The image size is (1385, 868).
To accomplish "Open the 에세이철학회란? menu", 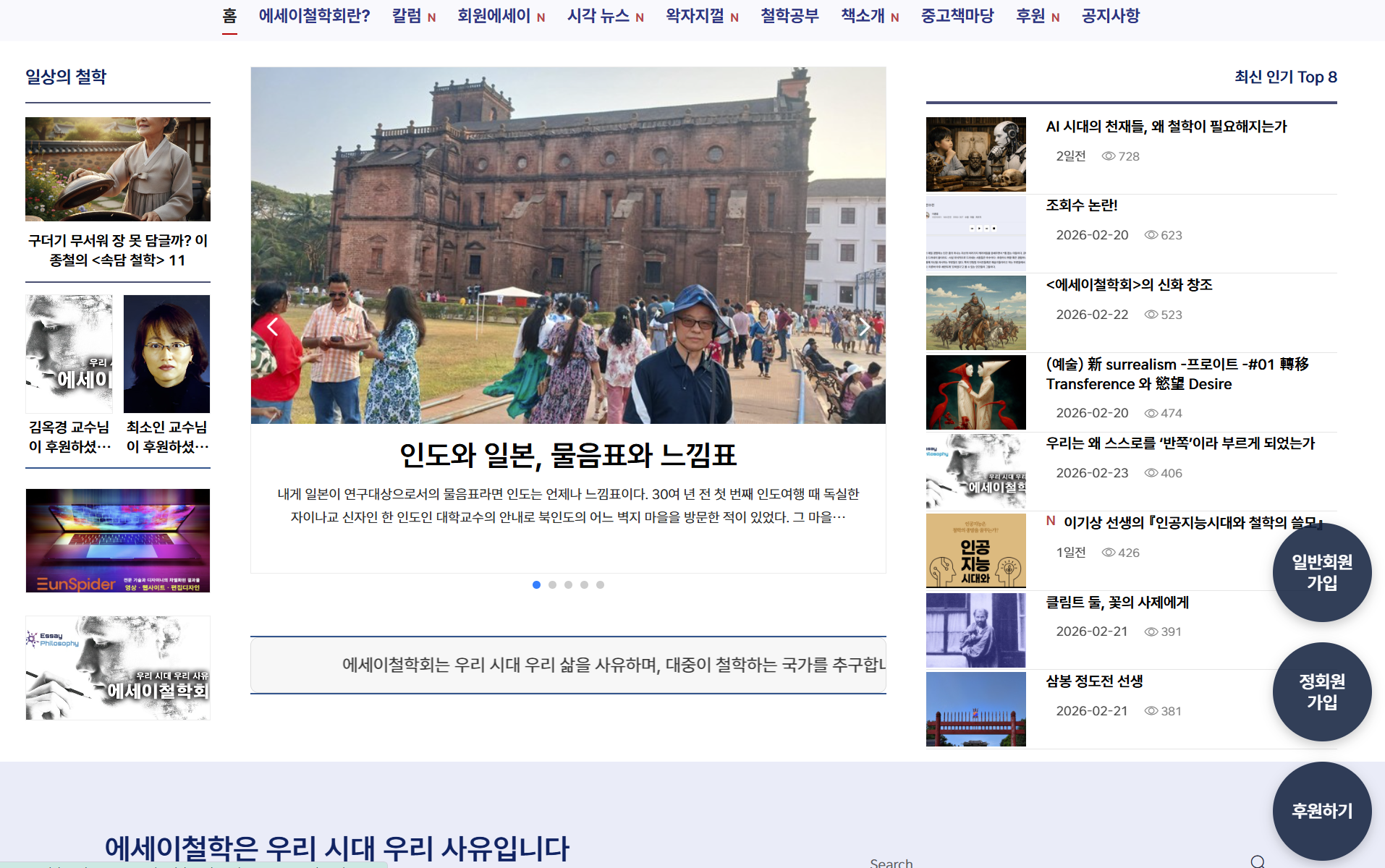I will pos(314,16).
